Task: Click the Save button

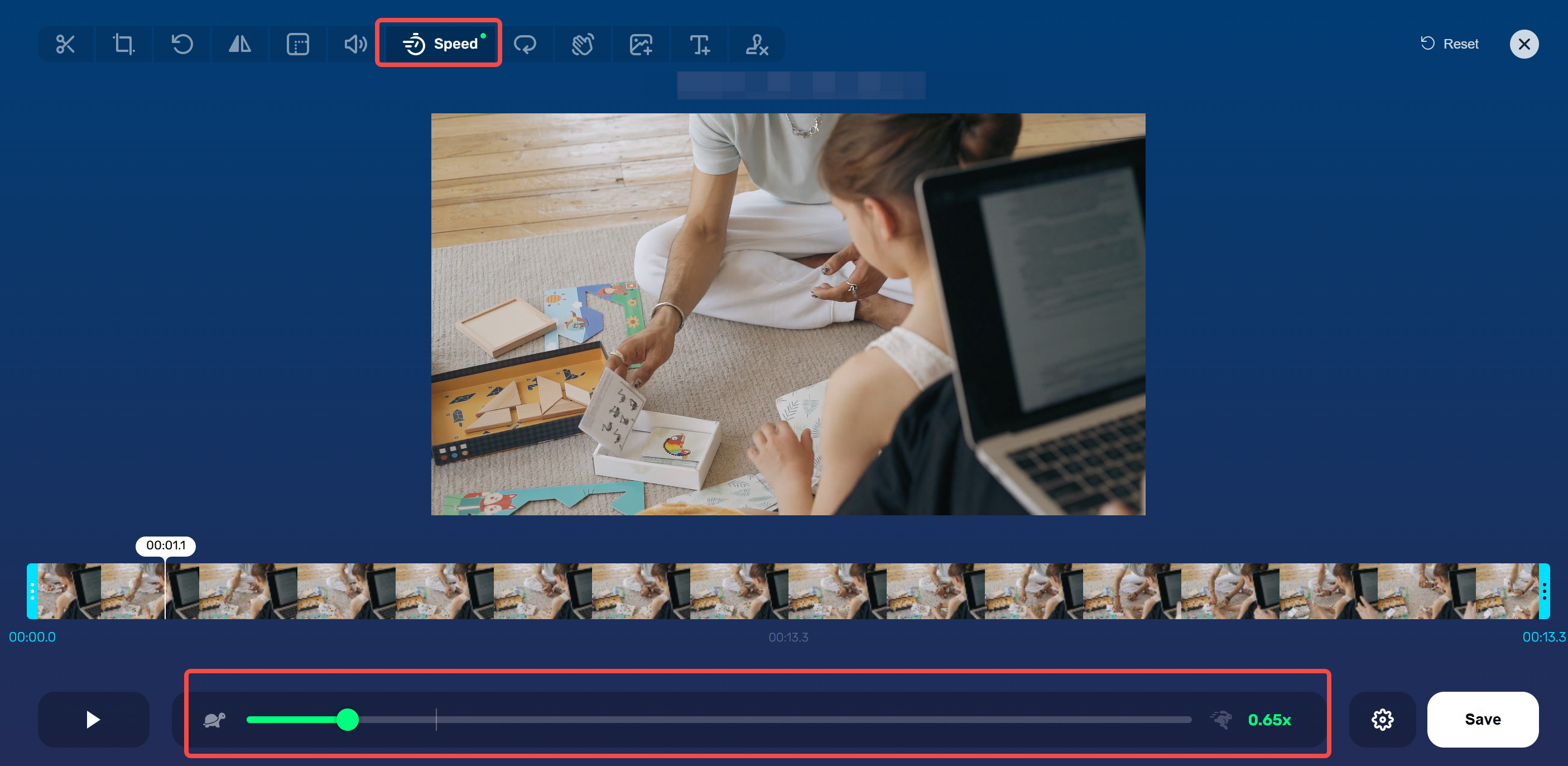Action: pyautogui.click(x=1483, y=719)
